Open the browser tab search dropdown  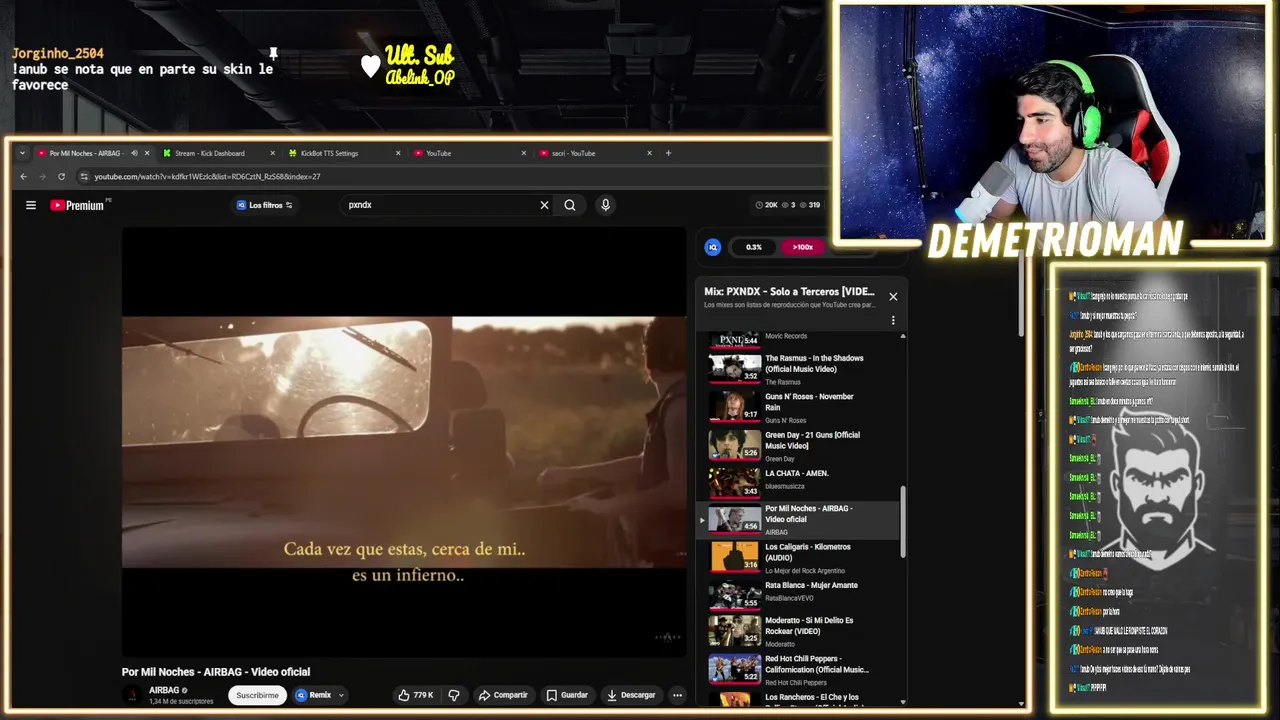[22, 153]
